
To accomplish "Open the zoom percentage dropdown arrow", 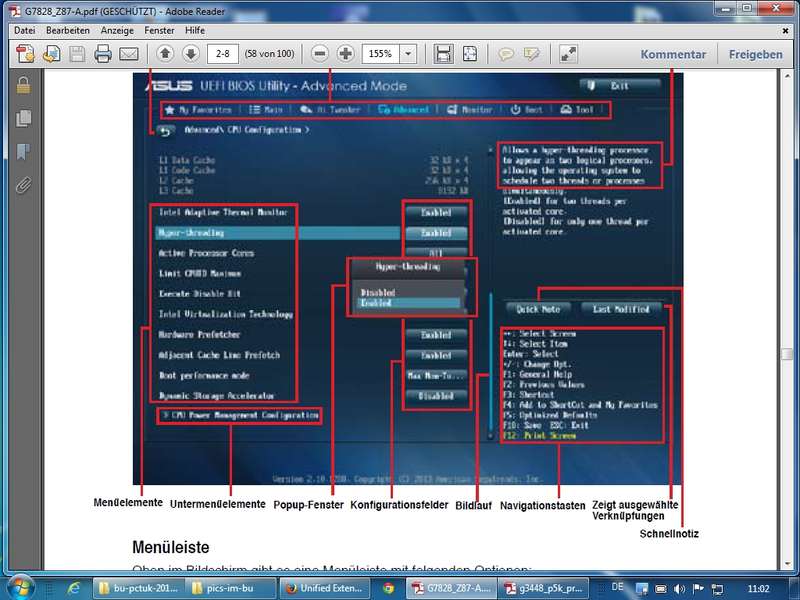I will click(409, 54).
